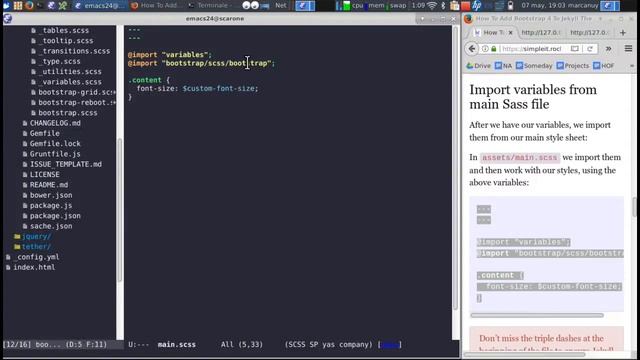This screenshot has height=360, width=640.
Task: Open the package.json file
Action: [55, 216]
